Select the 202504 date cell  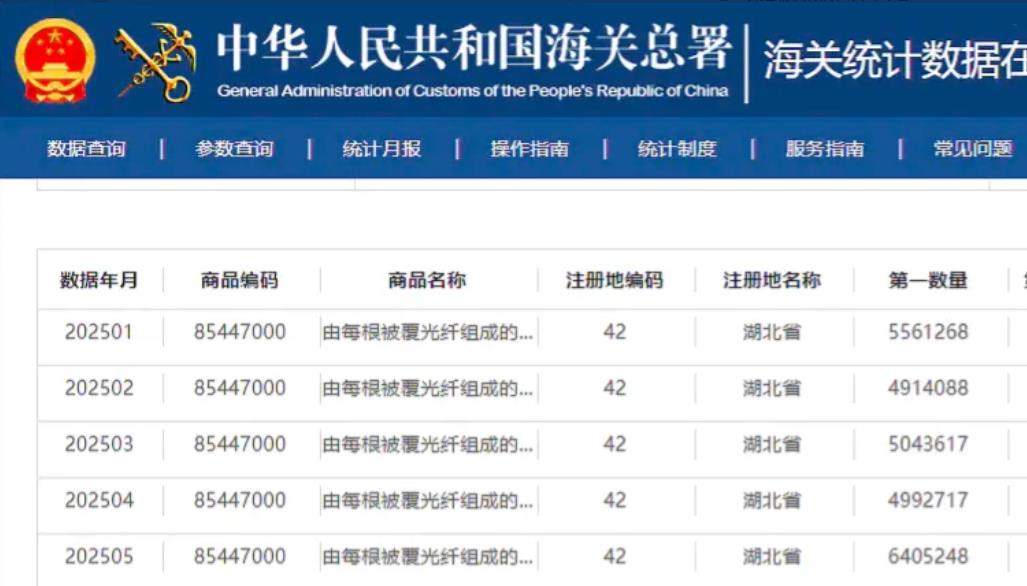click(x=99, y=501)
